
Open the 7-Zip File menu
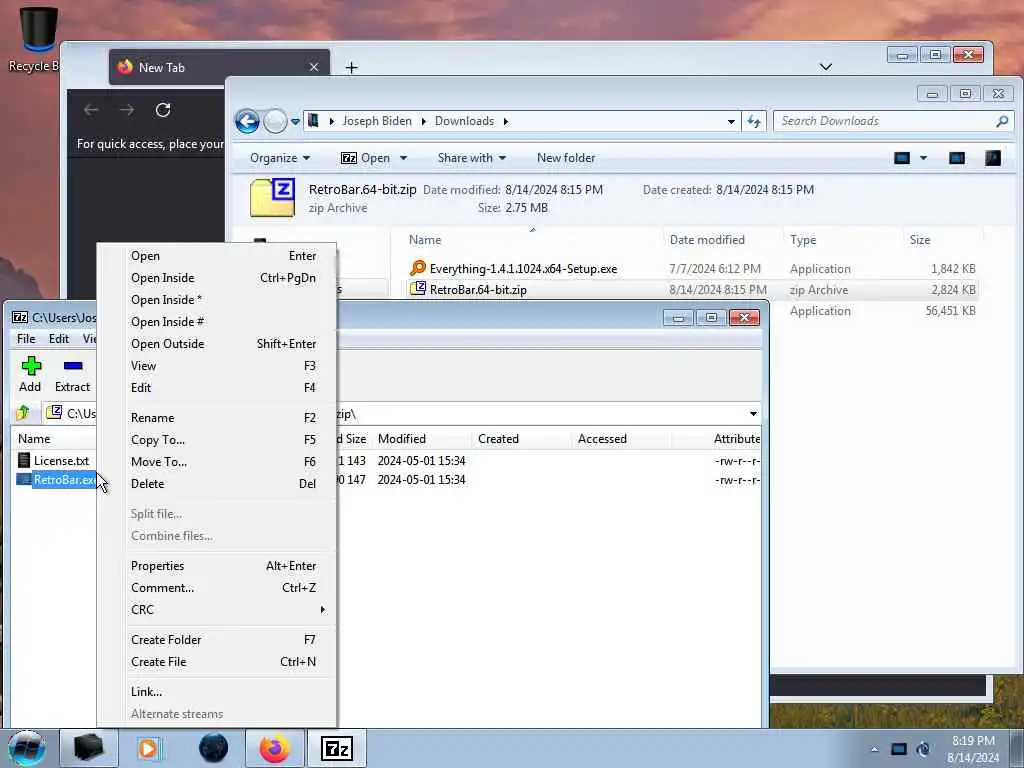[26, 338]
